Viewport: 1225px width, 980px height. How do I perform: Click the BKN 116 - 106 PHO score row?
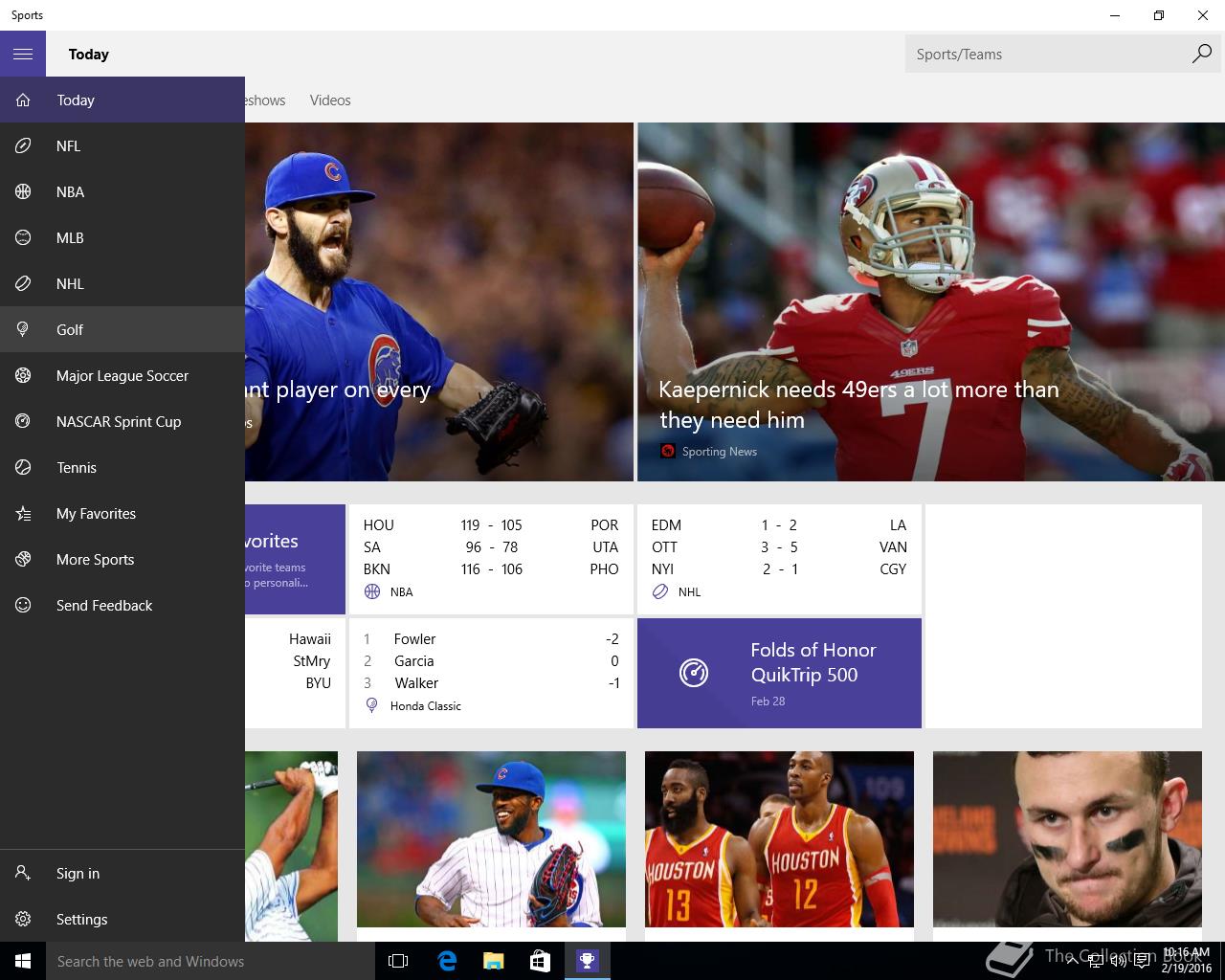(491, 568)
